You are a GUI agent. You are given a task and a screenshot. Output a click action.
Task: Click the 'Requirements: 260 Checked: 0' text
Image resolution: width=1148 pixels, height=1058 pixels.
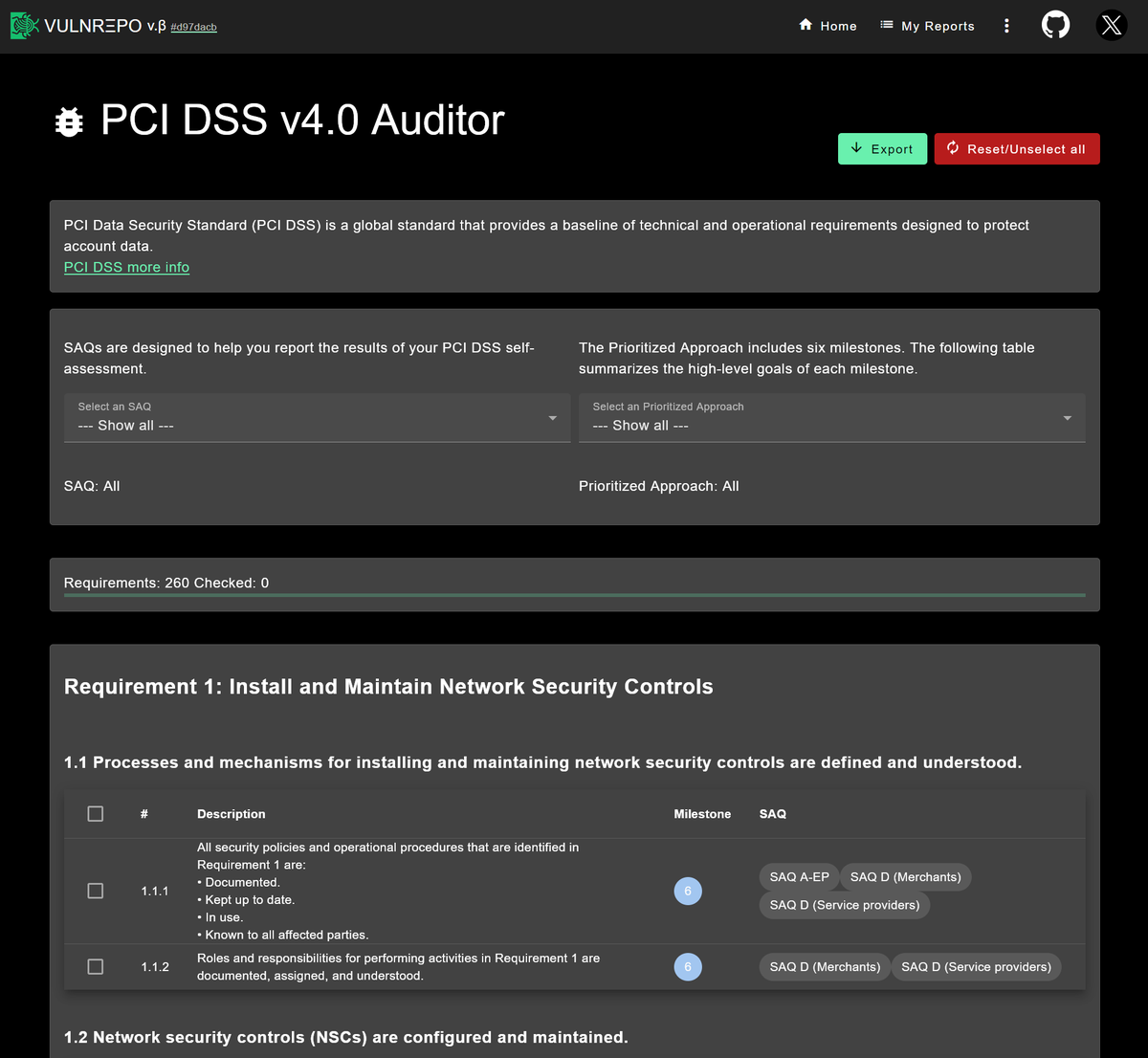pyautogui.click(x=166, y=583)
